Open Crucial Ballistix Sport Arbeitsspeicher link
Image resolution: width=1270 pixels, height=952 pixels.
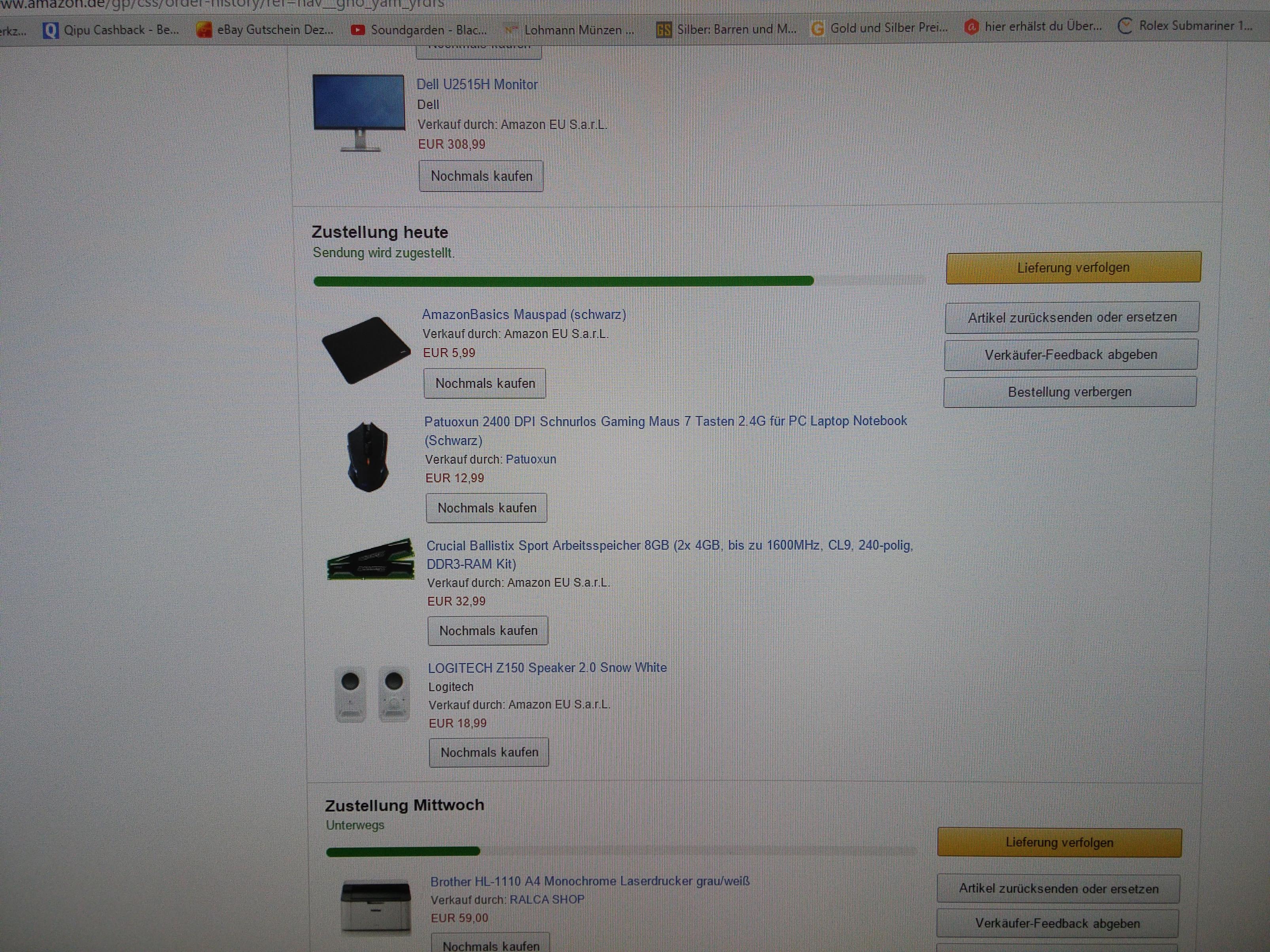click(669, 555)
